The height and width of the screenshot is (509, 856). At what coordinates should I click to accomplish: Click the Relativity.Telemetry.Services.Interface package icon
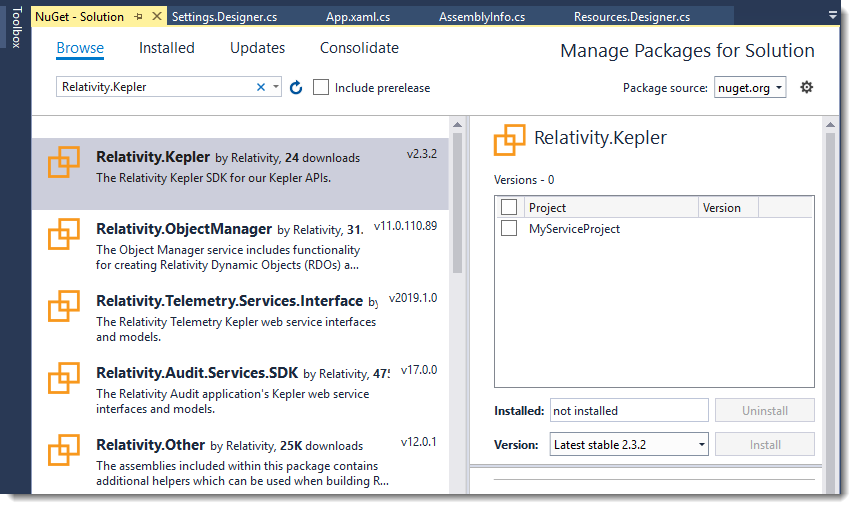(x=64, y=306)
